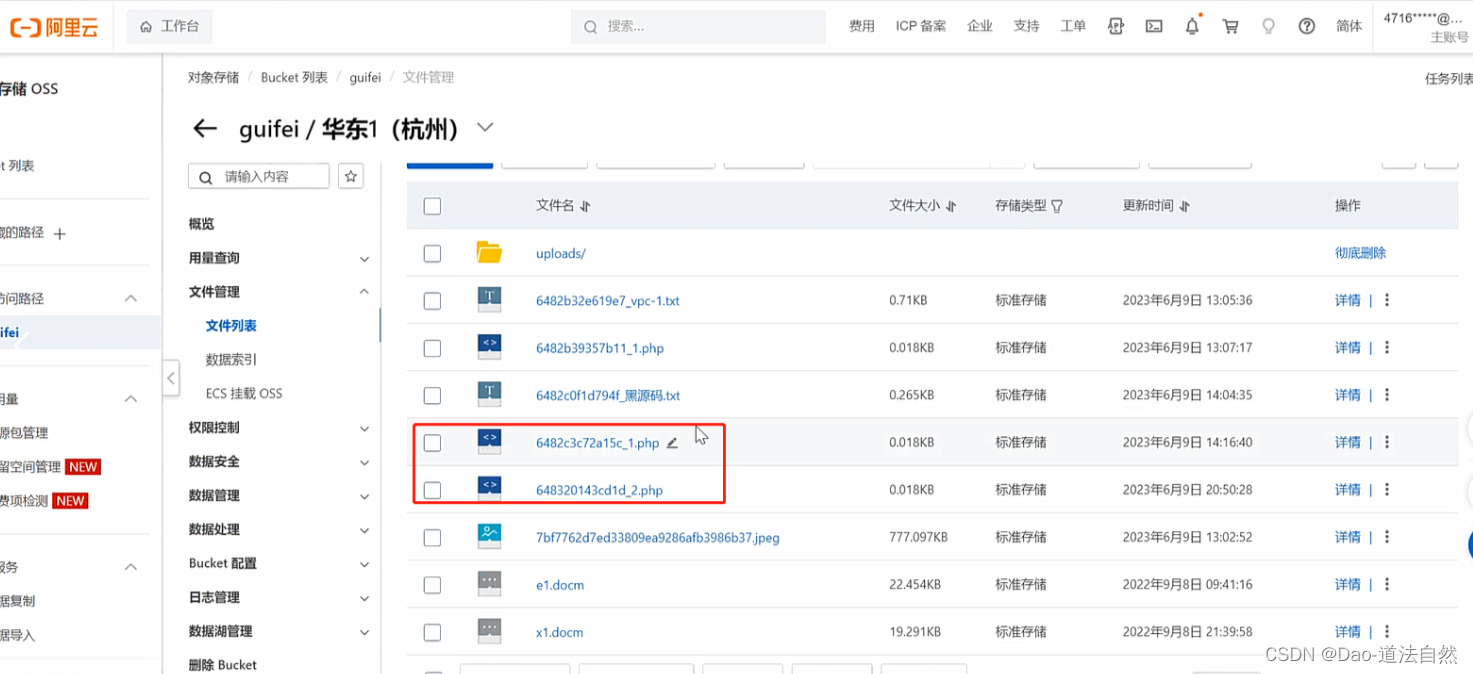Click 费用 in the top navigation
Viewport: 1473px width, 674px height.
861,26
